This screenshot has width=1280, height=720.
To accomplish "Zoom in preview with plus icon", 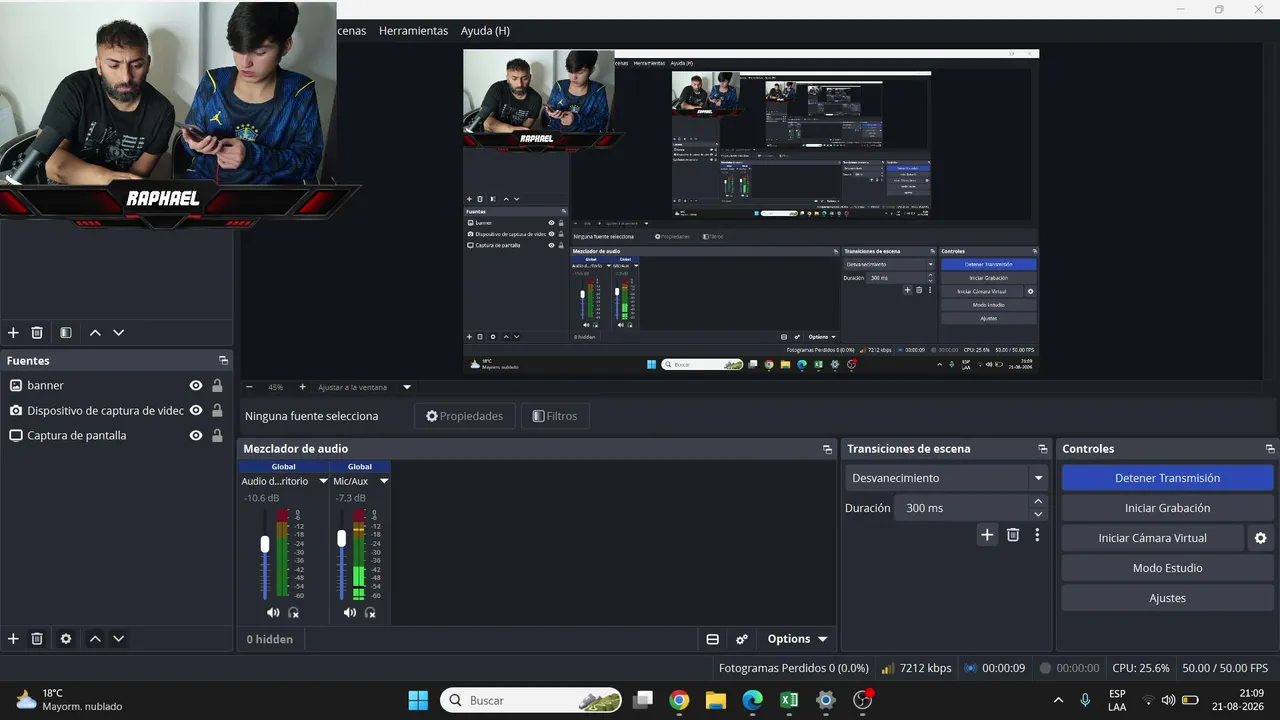I will [302, 387].
